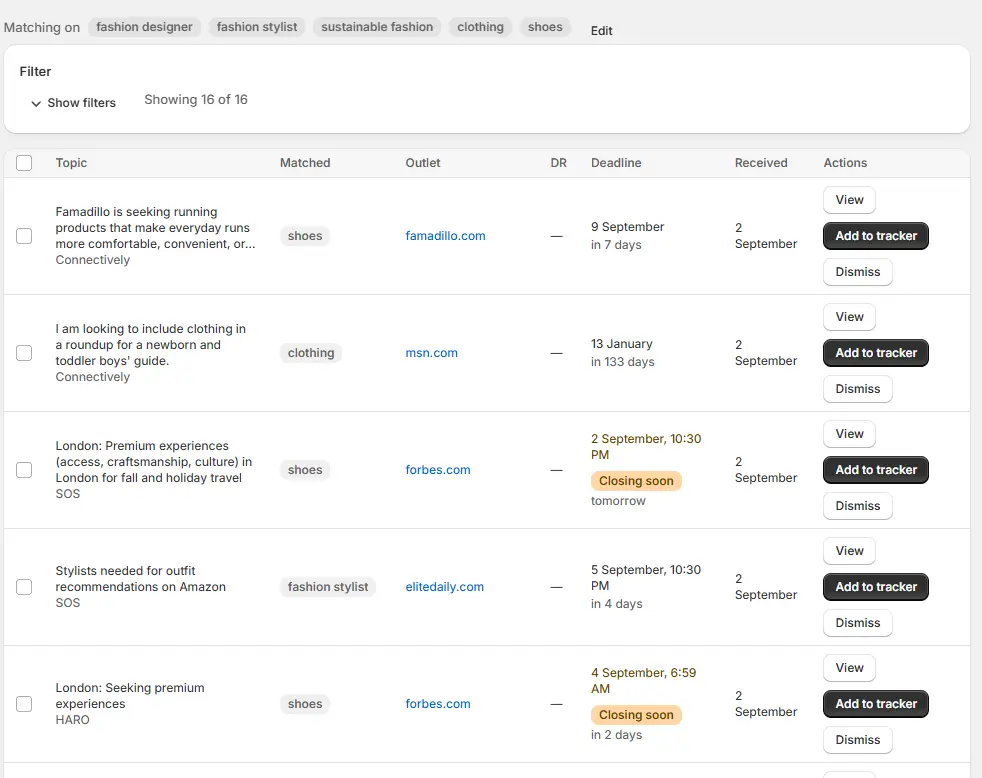Sort by the DR column header
Viewport: 982px width, 778px height.
tap(559, 163)
